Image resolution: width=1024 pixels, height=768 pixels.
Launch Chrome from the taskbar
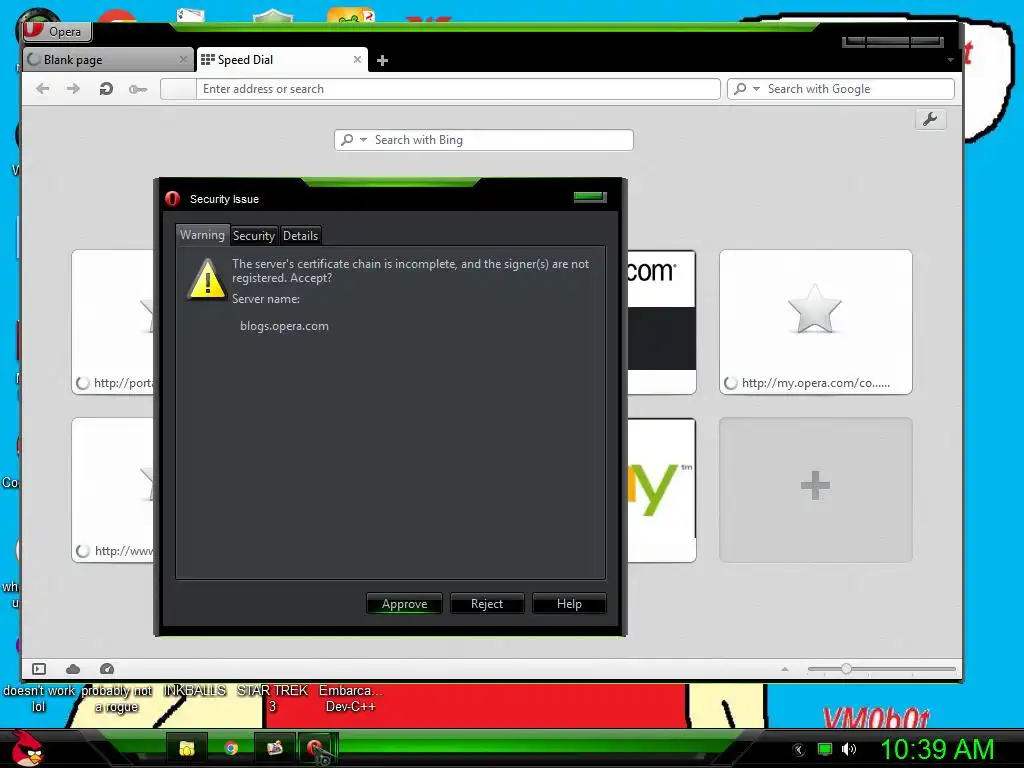coord(231,748)
